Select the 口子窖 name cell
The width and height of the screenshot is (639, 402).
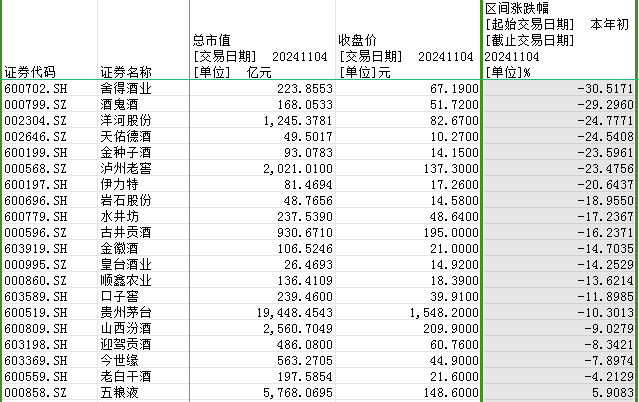[143, 296]
